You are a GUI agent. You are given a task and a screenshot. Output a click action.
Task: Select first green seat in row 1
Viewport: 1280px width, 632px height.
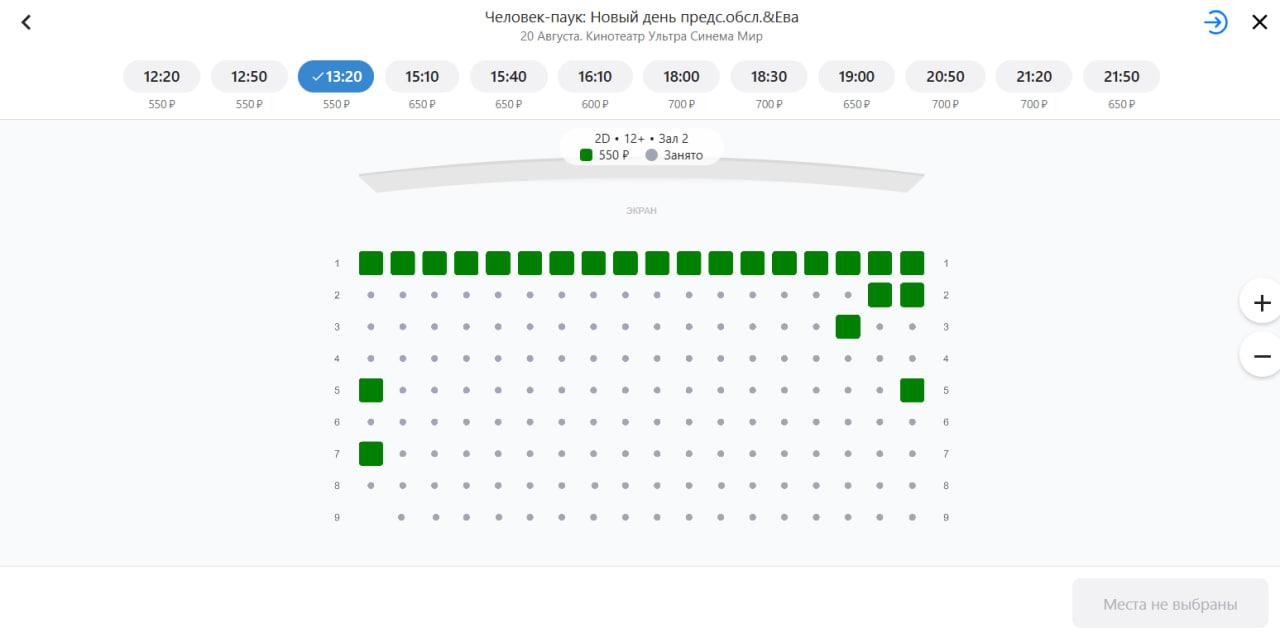click(371, 263)
